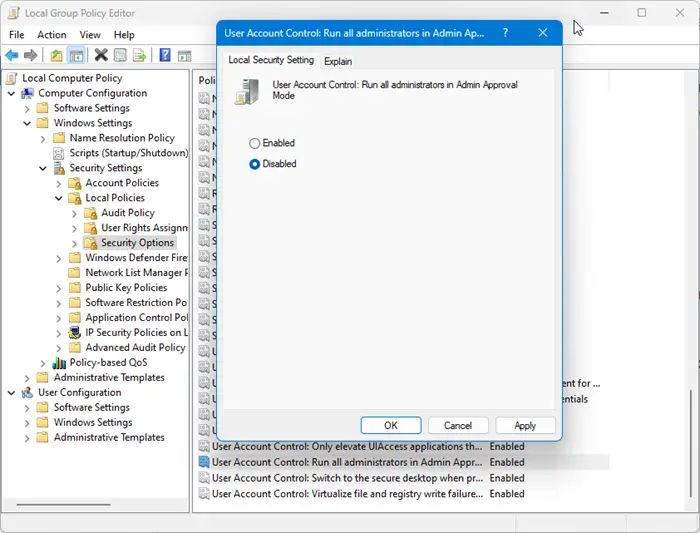Image resolution: width=700 pixels, height=533 pixels.
Task: Click the icon of 'Switch to the secure desktop' policy
Action: (204, 478)
